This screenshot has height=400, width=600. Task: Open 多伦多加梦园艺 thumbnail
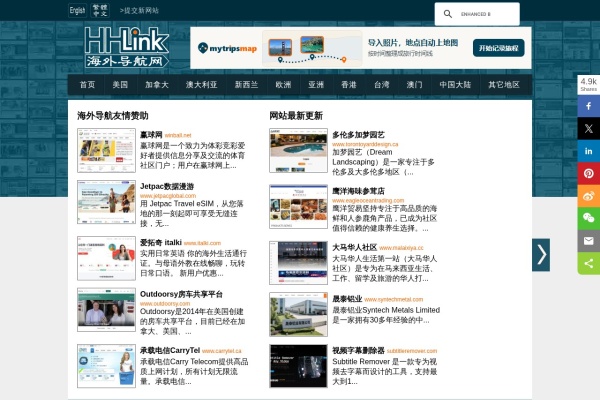pos(298,150)
